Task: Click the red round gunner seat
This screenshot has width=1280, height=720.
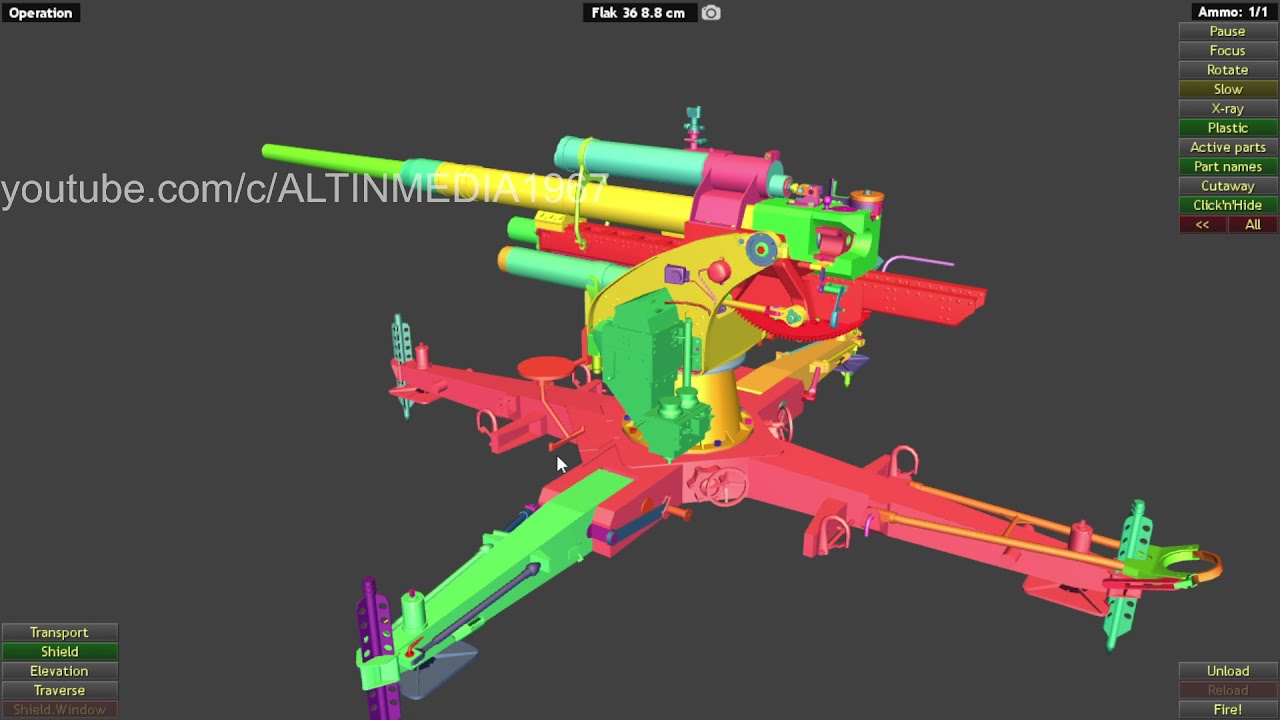Action: pos(547,368)
